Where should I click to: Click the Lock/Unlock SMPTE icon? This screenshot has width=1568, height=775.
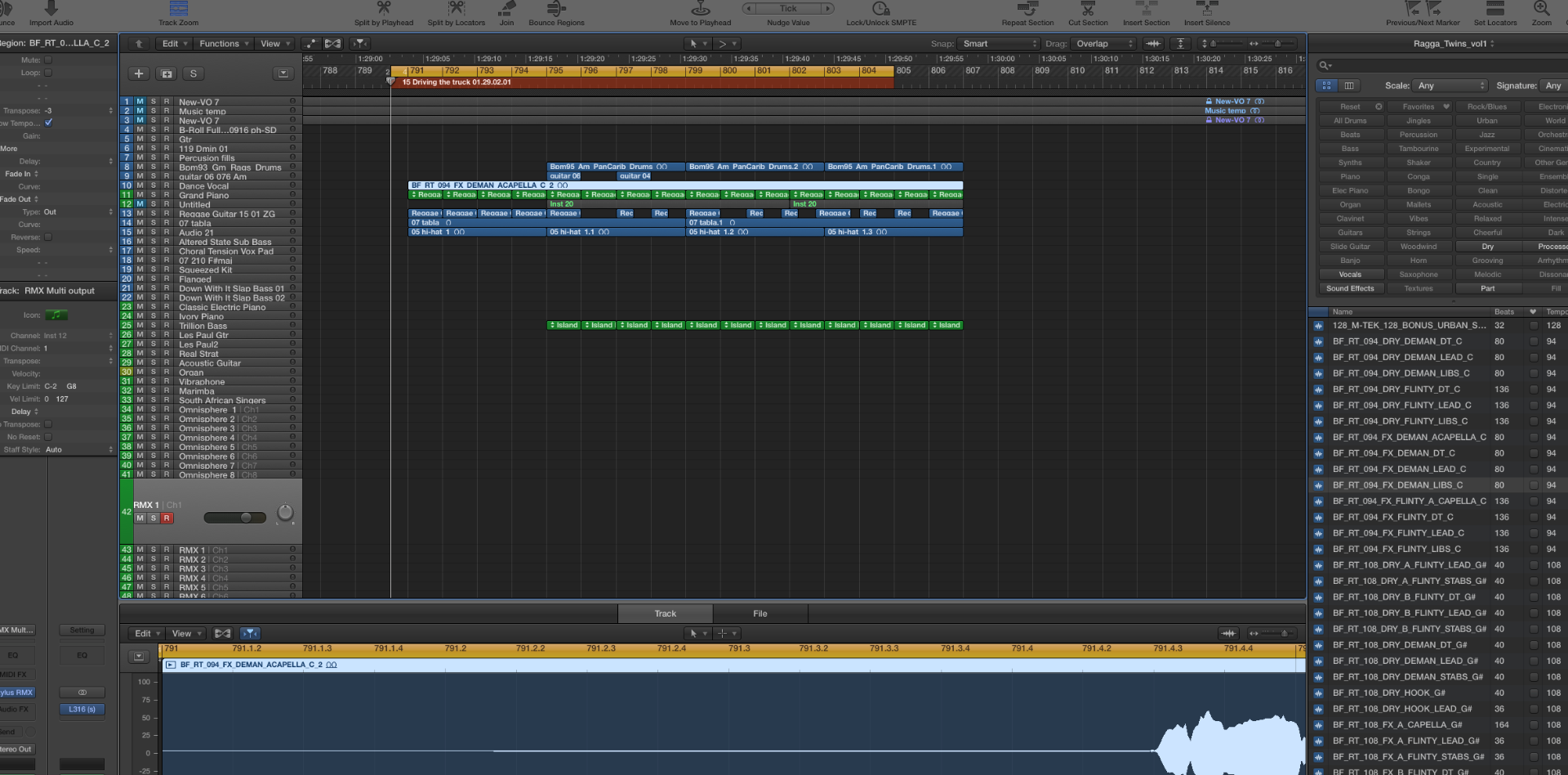[x=880, y=8]
